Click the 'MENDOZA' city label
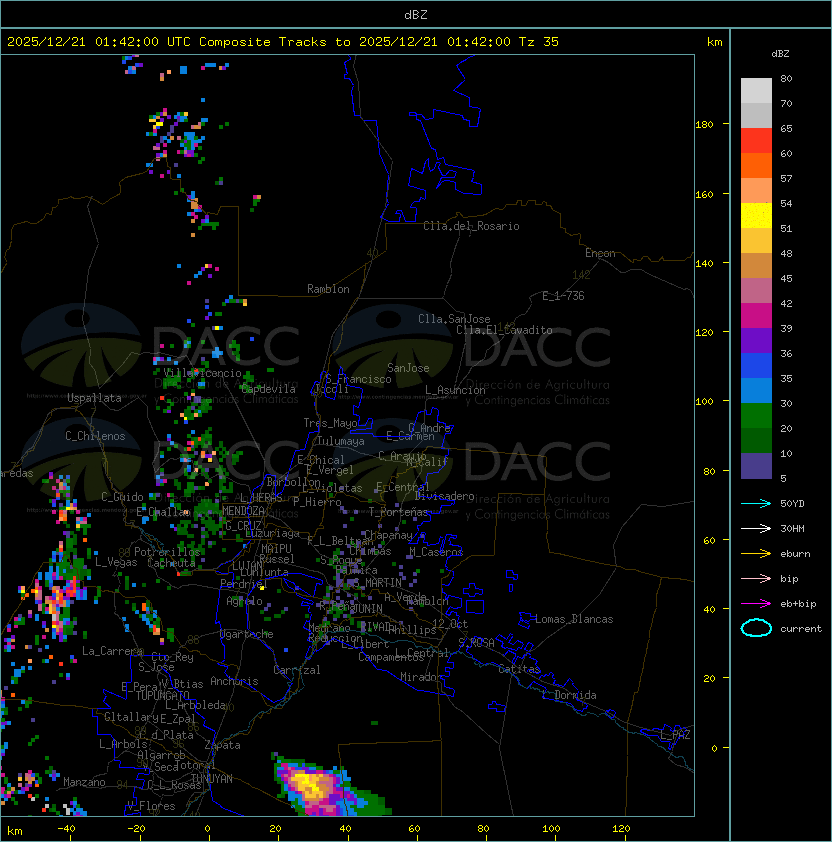832x842 pixels. (x=243, y=510)
